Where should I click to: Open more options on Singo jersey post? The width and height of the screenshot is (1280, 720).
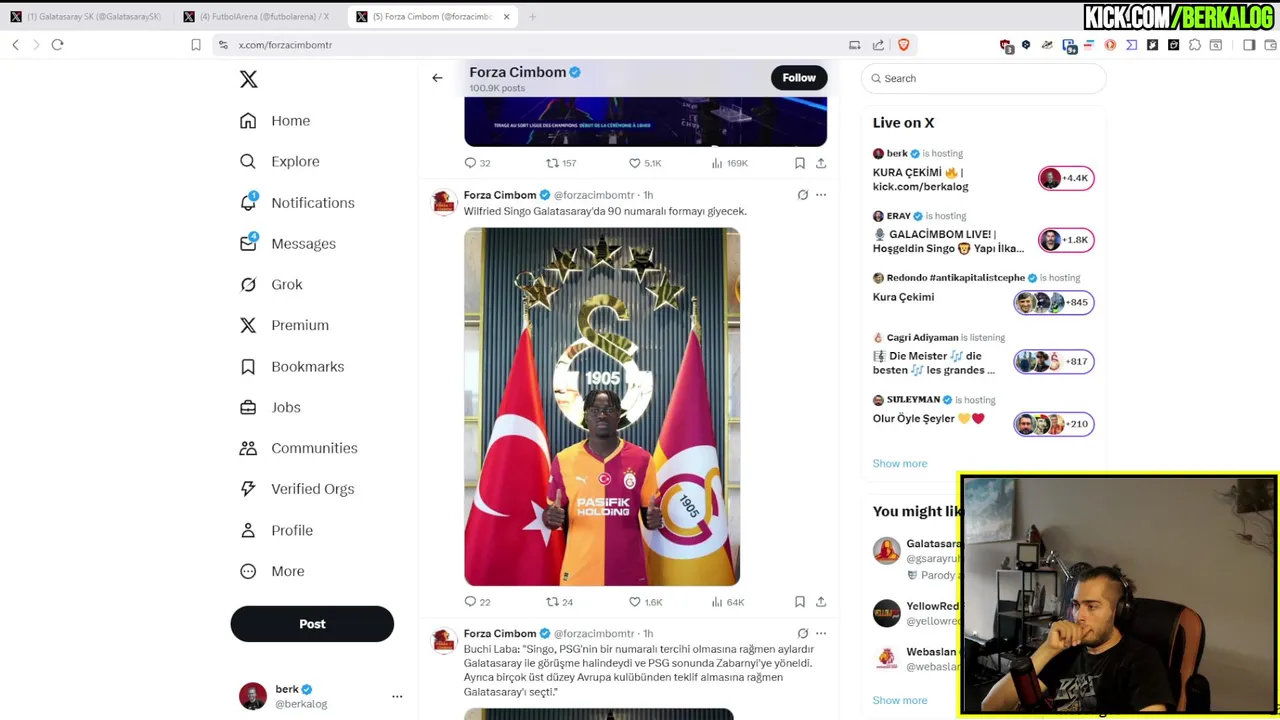(x=821, y=195)
